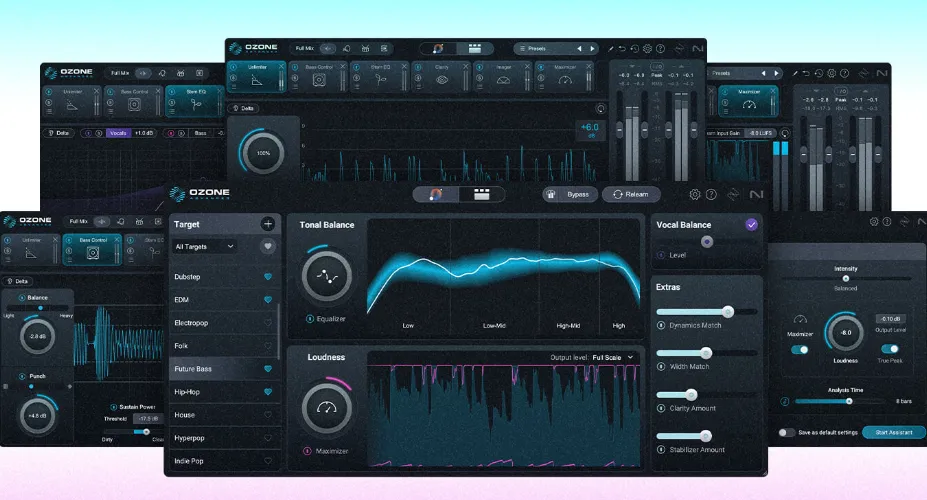Screen dimensions: 927x500
Task: Add new target with plus icon
Action: pyautogui.click(x=268, y=224)
